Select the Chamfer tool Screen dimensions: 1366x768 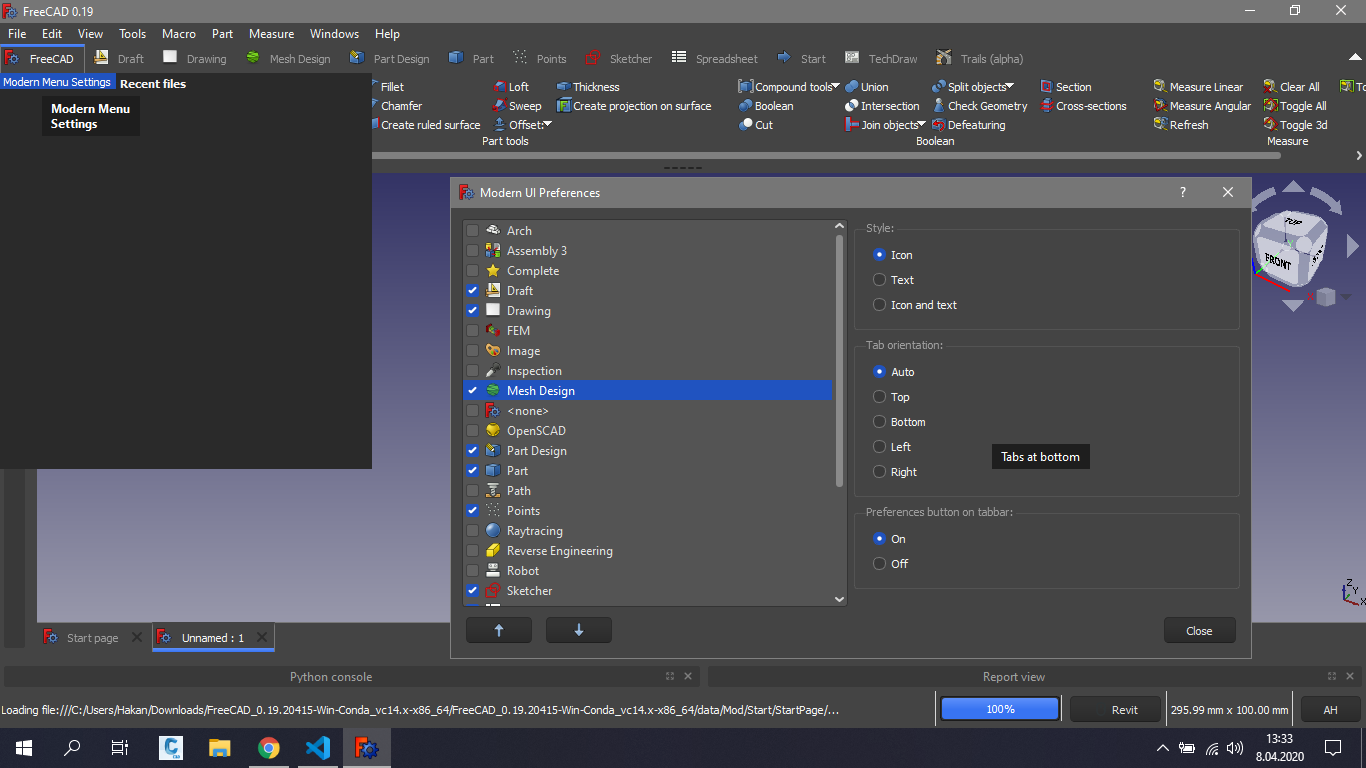coord(397,106)
